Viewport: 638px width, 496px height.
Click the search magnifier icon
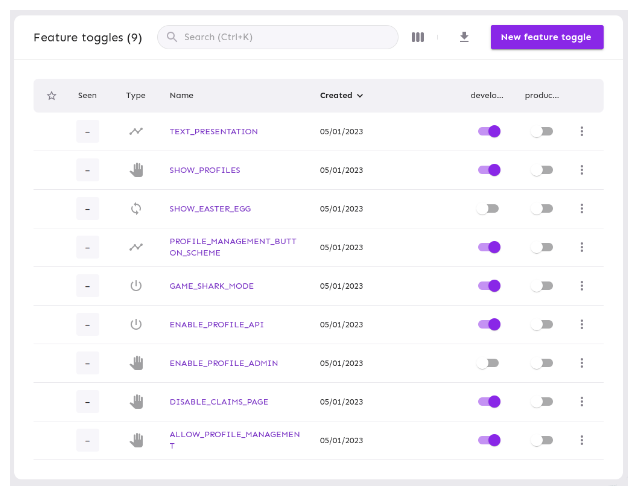(x=172, y=37)
